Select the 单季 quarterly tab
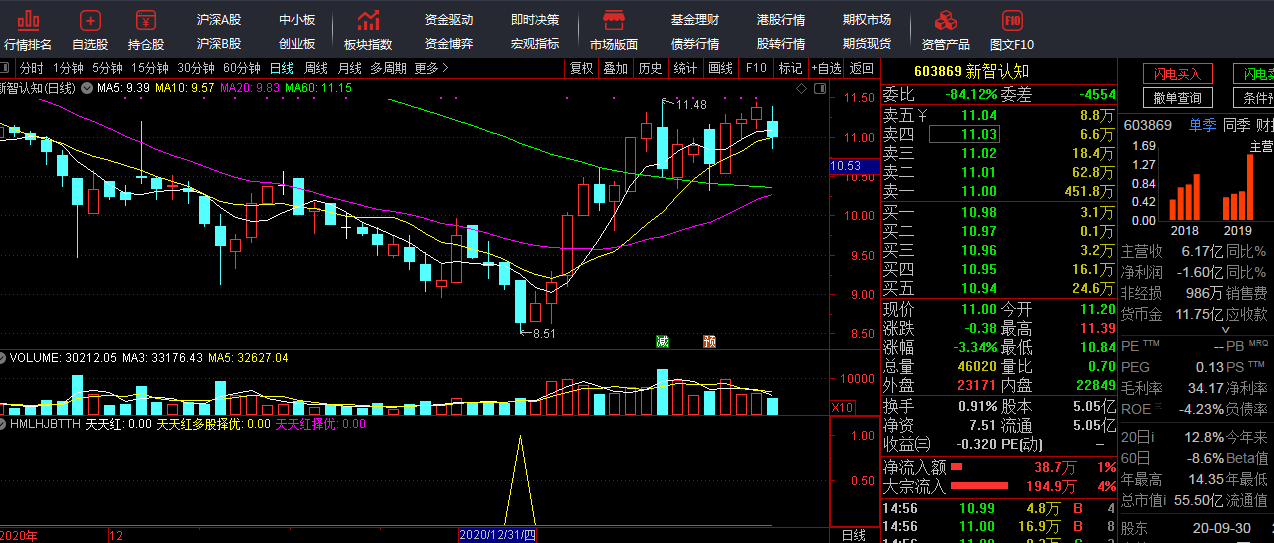Image resolution: width=1274 pixels, height=543 pixels. pyautogui.click(x=1202, y=125)
